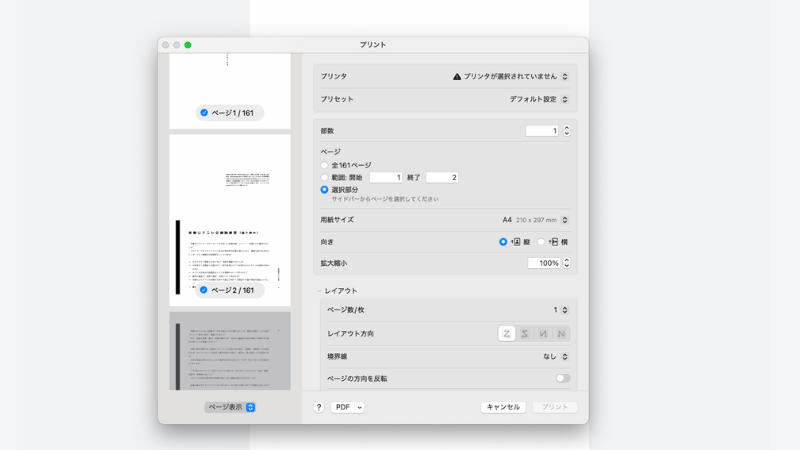Select page 2 preview thumbnail
The width and height of the screenshot is (800, 450).
click(230, 220)
